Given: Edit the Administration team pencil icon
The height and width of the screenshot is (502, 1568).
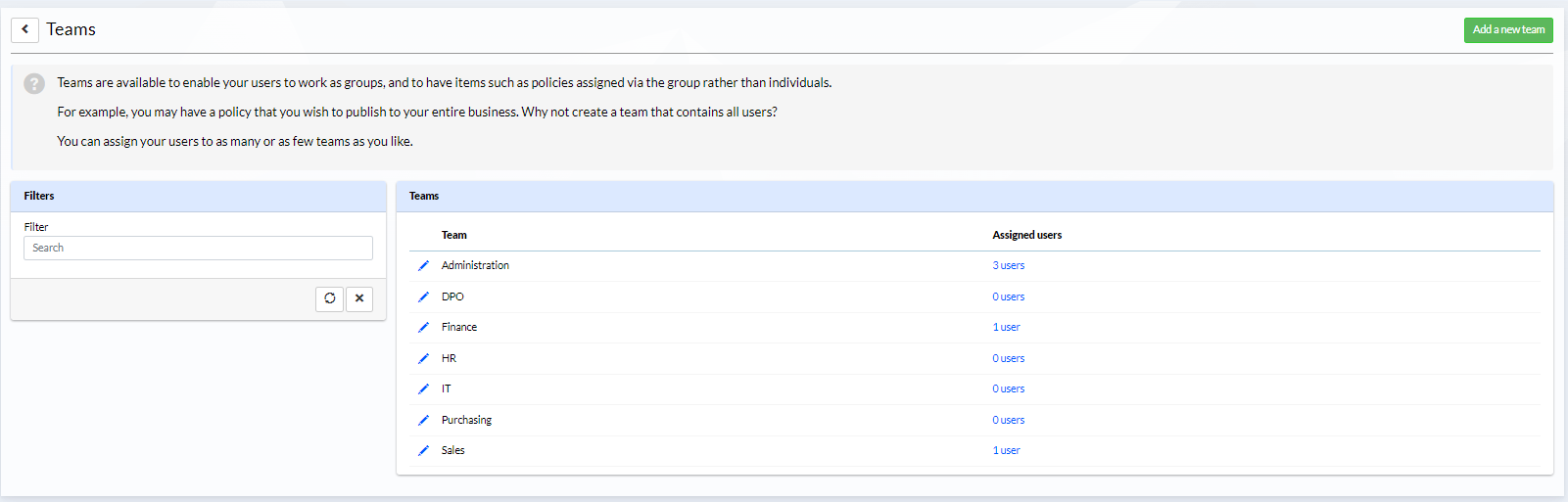Looking at the screenshot, I should click(423, 265).
